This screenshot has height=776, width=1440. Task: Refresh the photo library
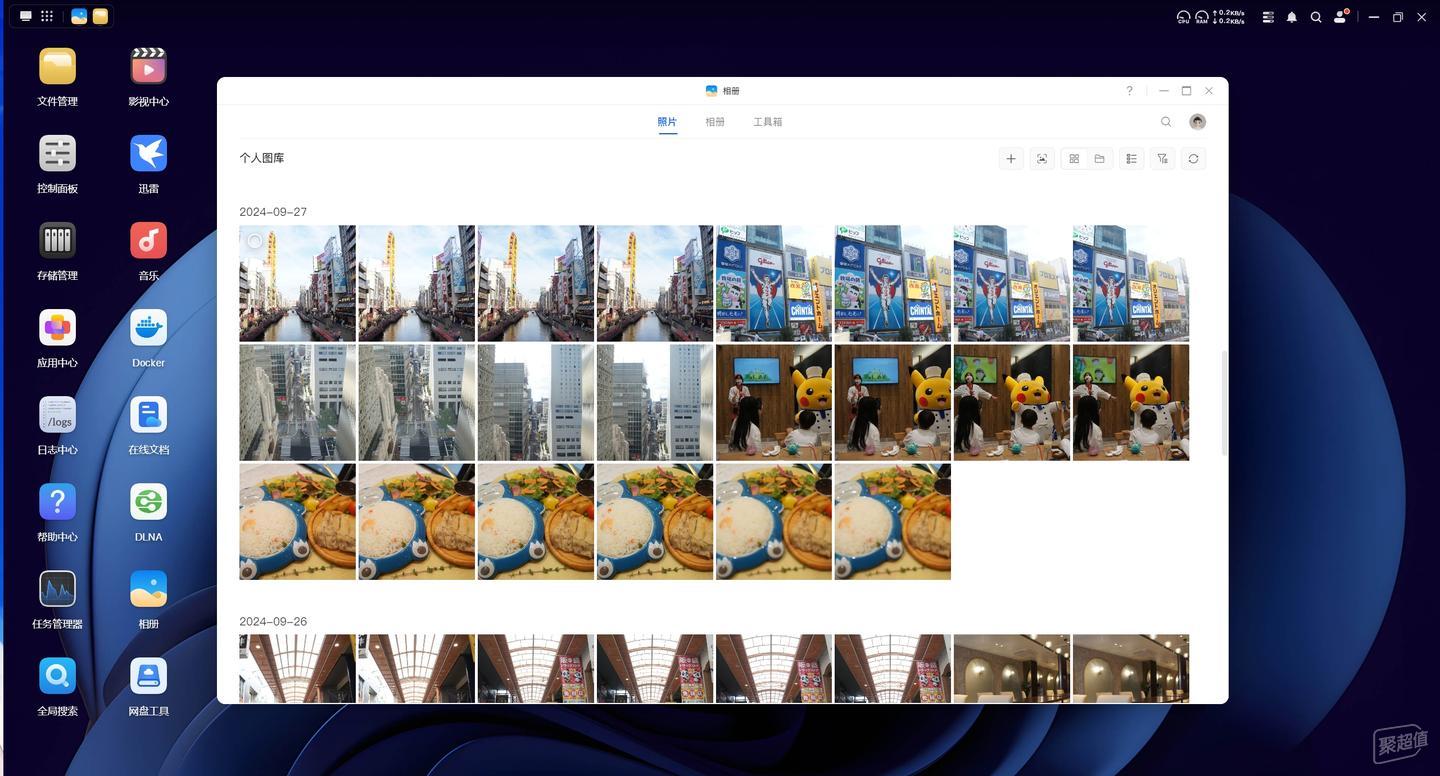coord(1193,159)
